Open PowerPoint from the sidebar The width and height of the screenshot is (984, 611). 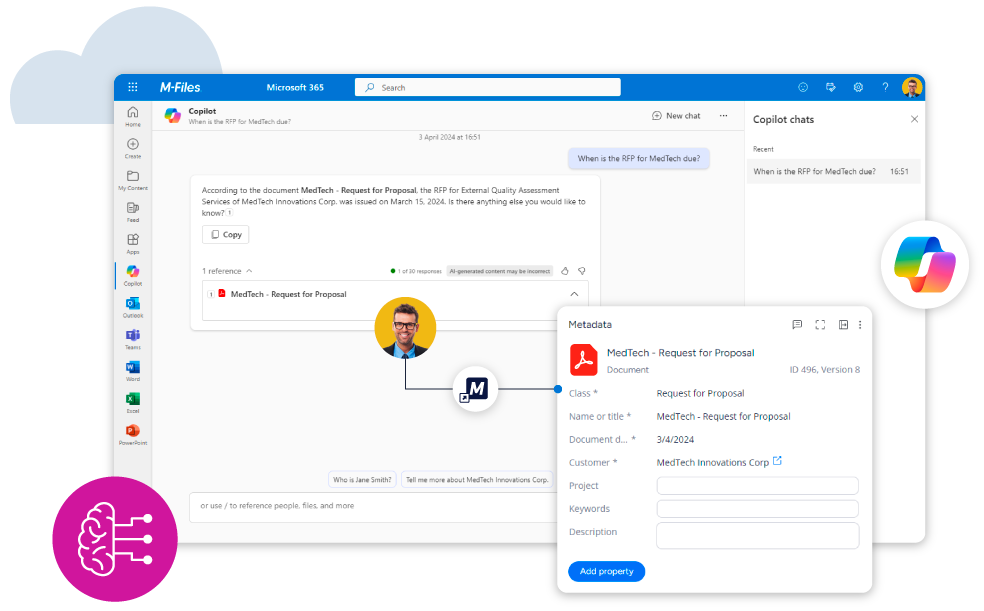[132, 432]
